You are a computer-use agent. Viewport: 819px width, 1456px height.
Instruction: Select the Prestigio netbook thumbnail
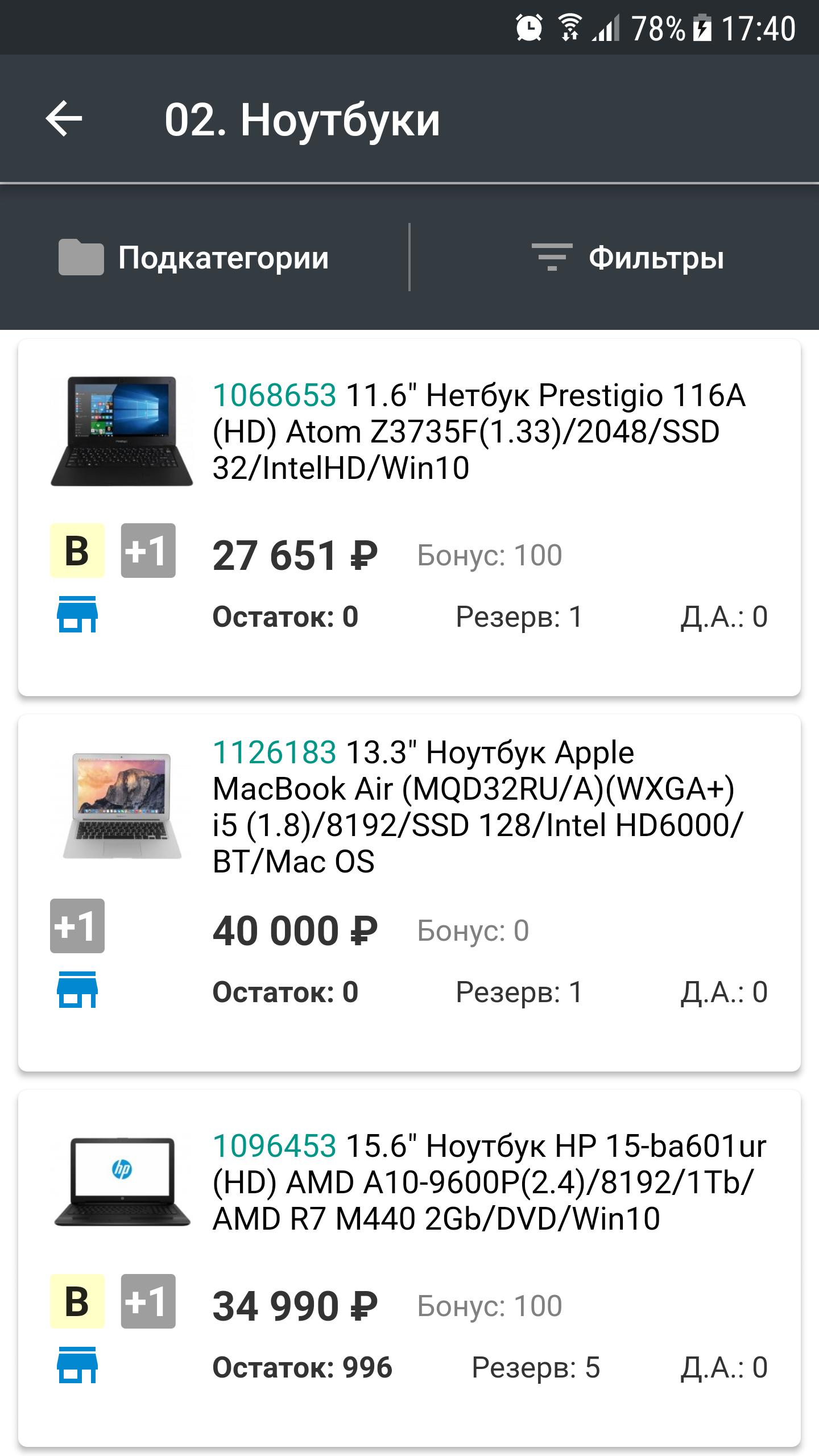122,431
